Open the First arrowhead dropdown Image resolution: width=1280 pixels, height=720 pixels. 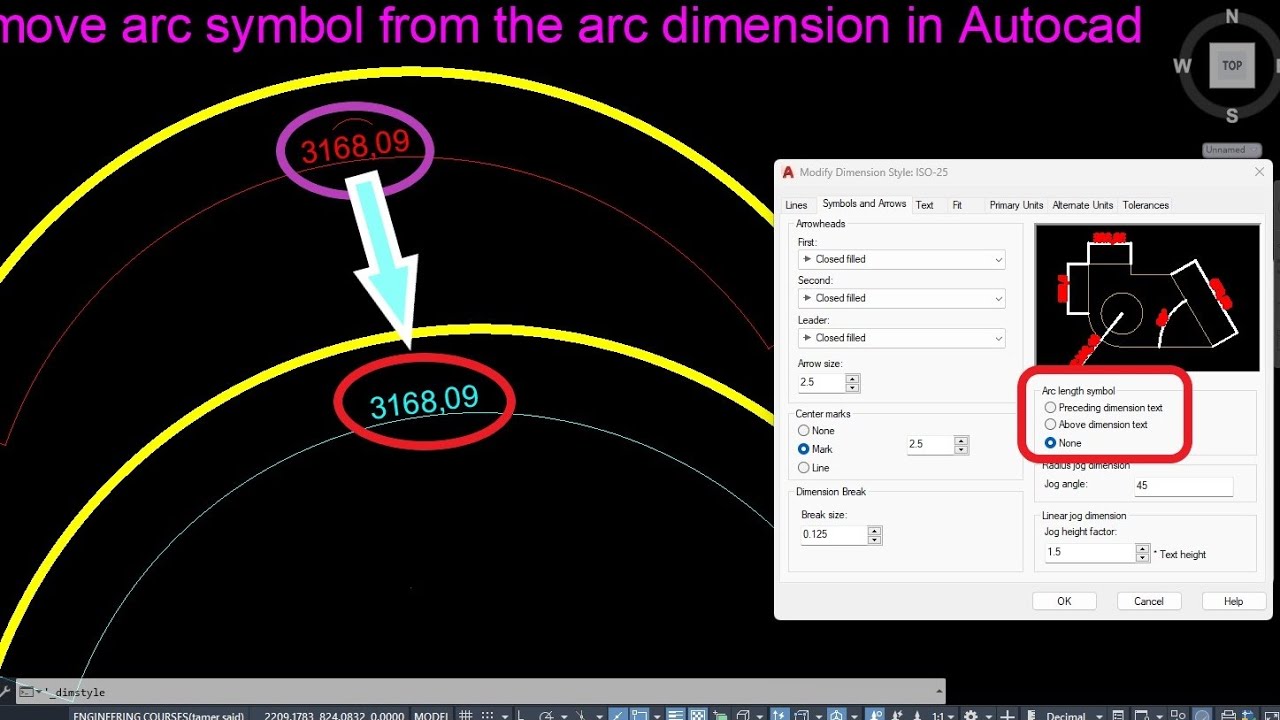(x=901, y=259)
